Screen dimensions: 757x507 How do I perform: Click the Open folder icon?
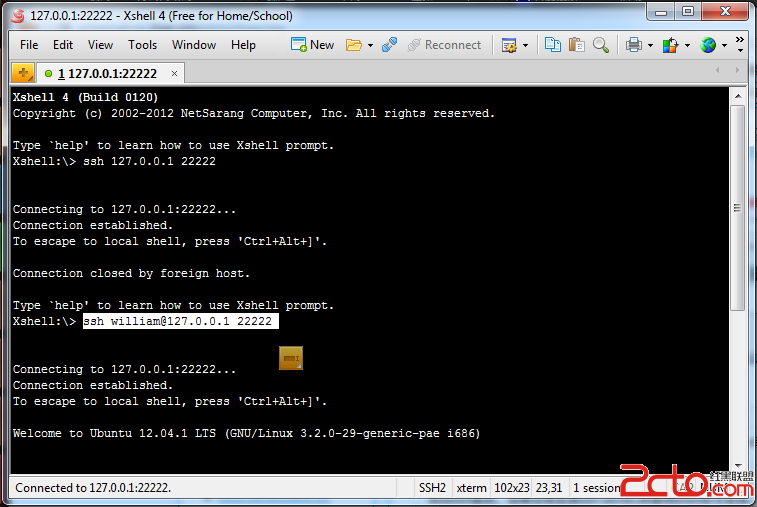(354, 45)
